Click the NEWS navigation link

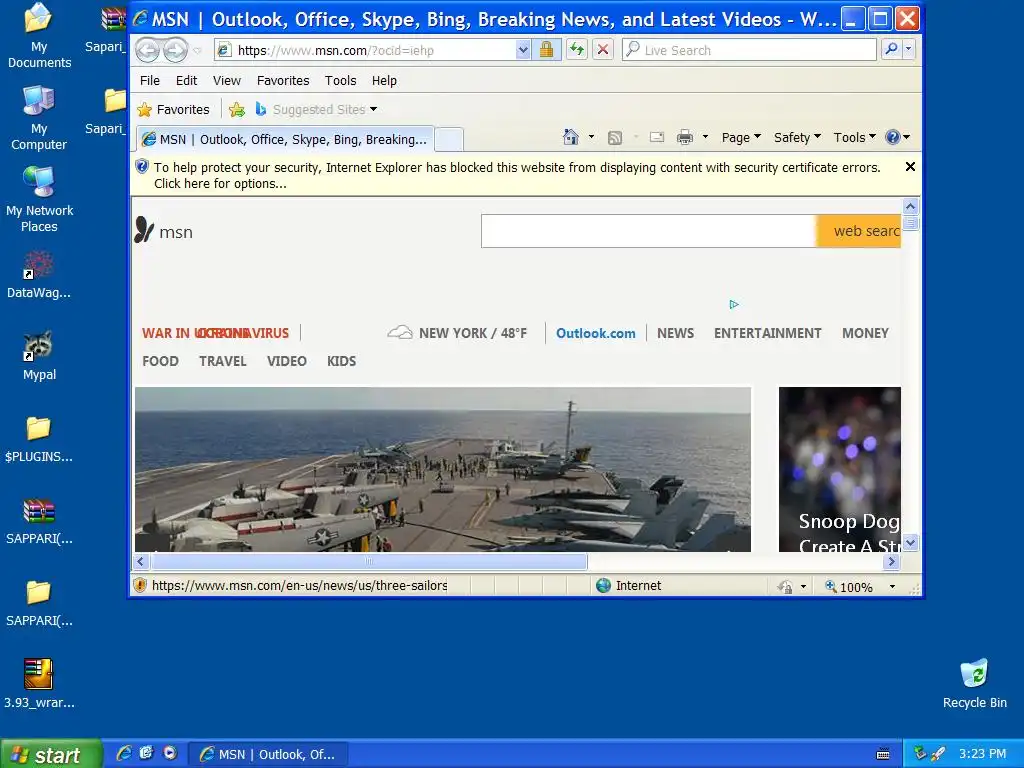click(x=675, y=333)
